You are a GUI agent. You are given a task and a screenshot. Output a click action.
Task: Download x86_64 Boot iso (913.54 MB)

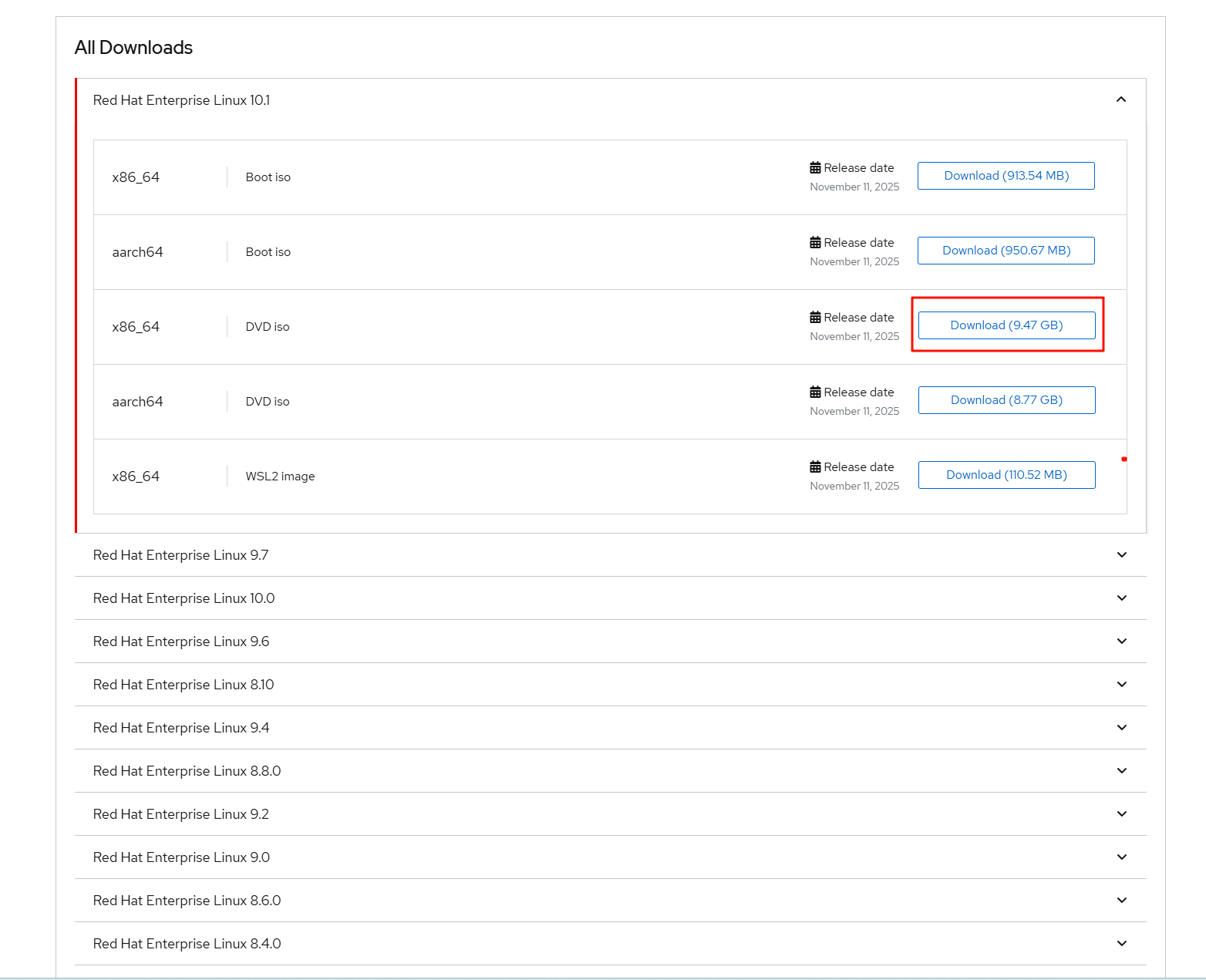coord(1006,176)
